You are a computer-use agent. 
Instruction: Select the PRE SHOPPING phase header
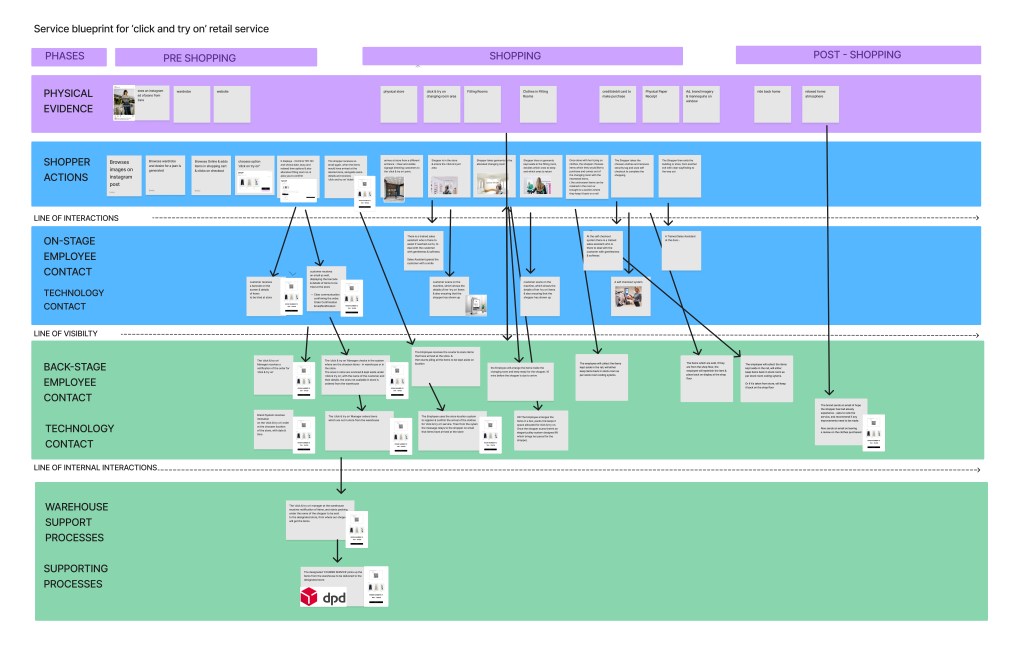point(216,57)
